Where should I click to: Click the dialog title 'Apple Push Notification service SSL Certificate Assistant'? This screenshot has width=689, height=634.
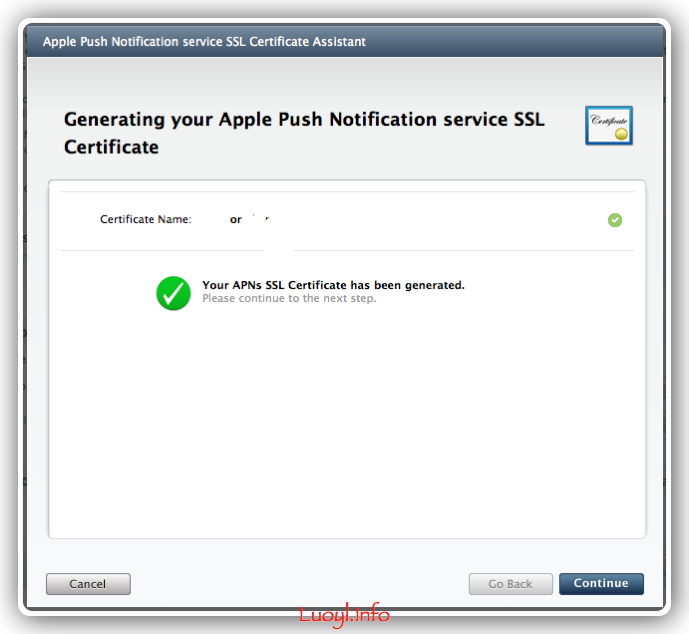(204, 42)
